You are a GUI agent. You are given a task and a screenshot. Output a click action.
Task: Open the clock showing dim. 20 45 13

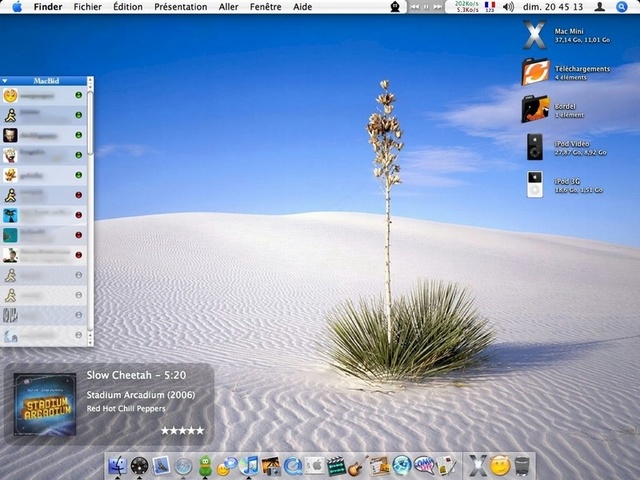pyautogui.click(x=553, y=7)
